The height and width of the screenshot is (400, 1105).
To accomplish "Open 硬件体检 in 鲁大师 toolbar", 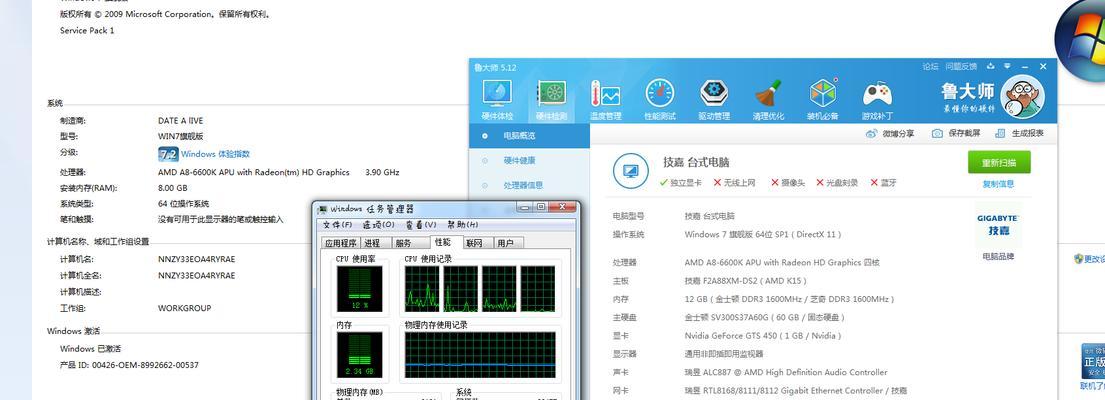I will [498, 100].
